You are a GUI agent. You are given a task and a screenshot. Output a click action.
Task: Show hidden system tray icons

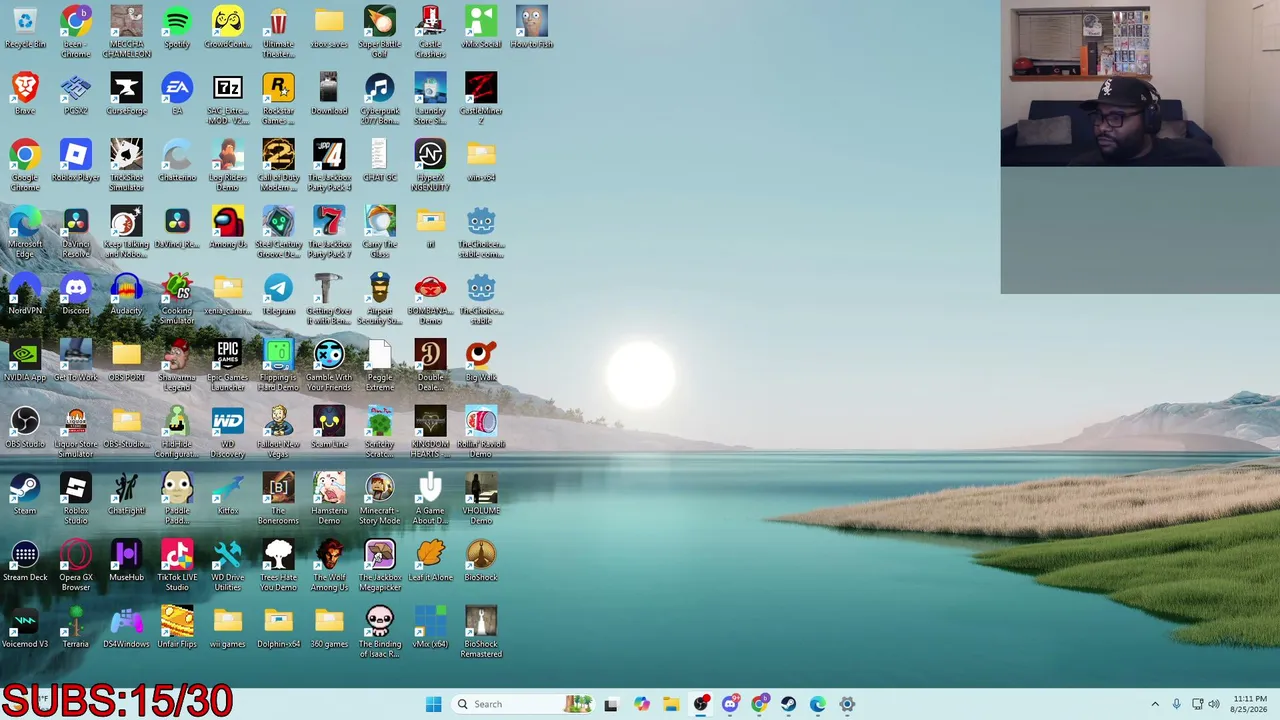pyautogui.click(x=1155, y=704)
